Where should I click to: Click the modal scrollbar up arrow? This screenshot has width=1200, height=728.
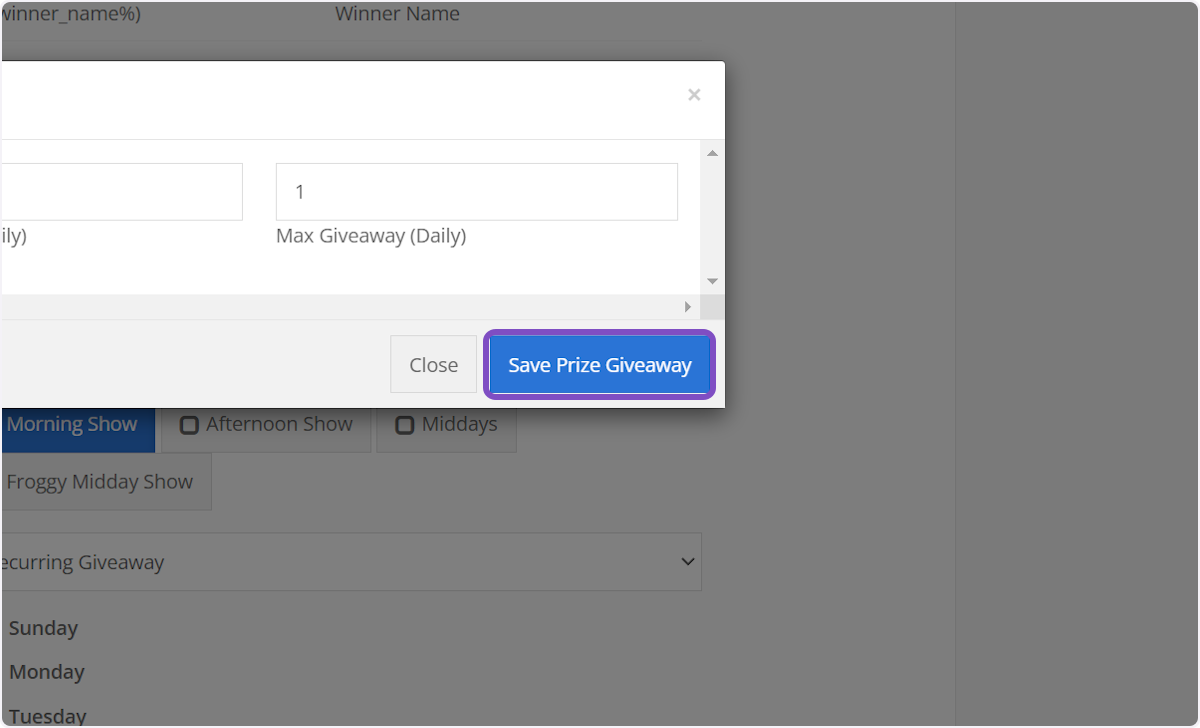click(x=711, y=152)
